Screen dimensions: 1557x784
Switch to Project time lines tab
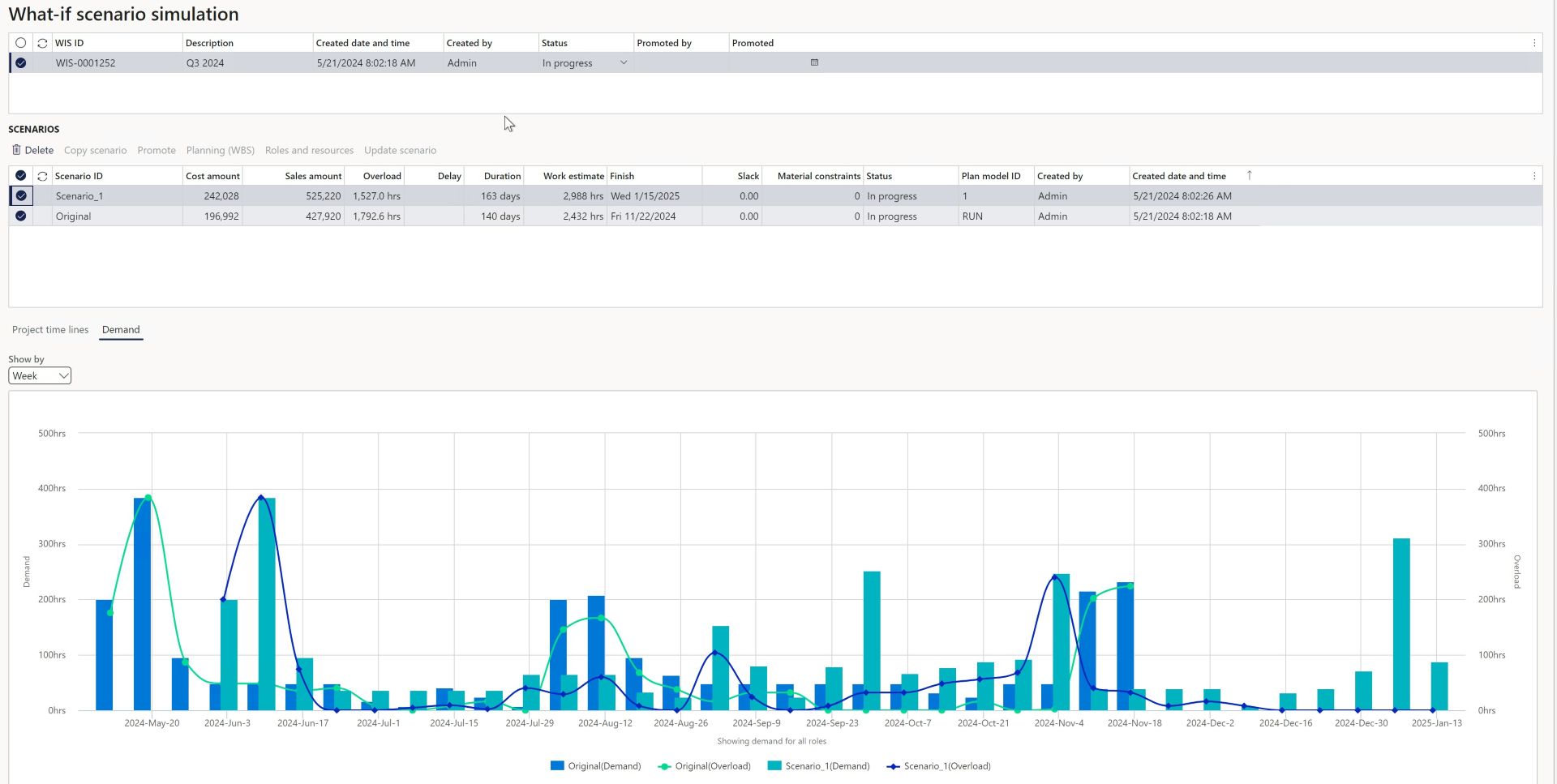pos(50,330)
